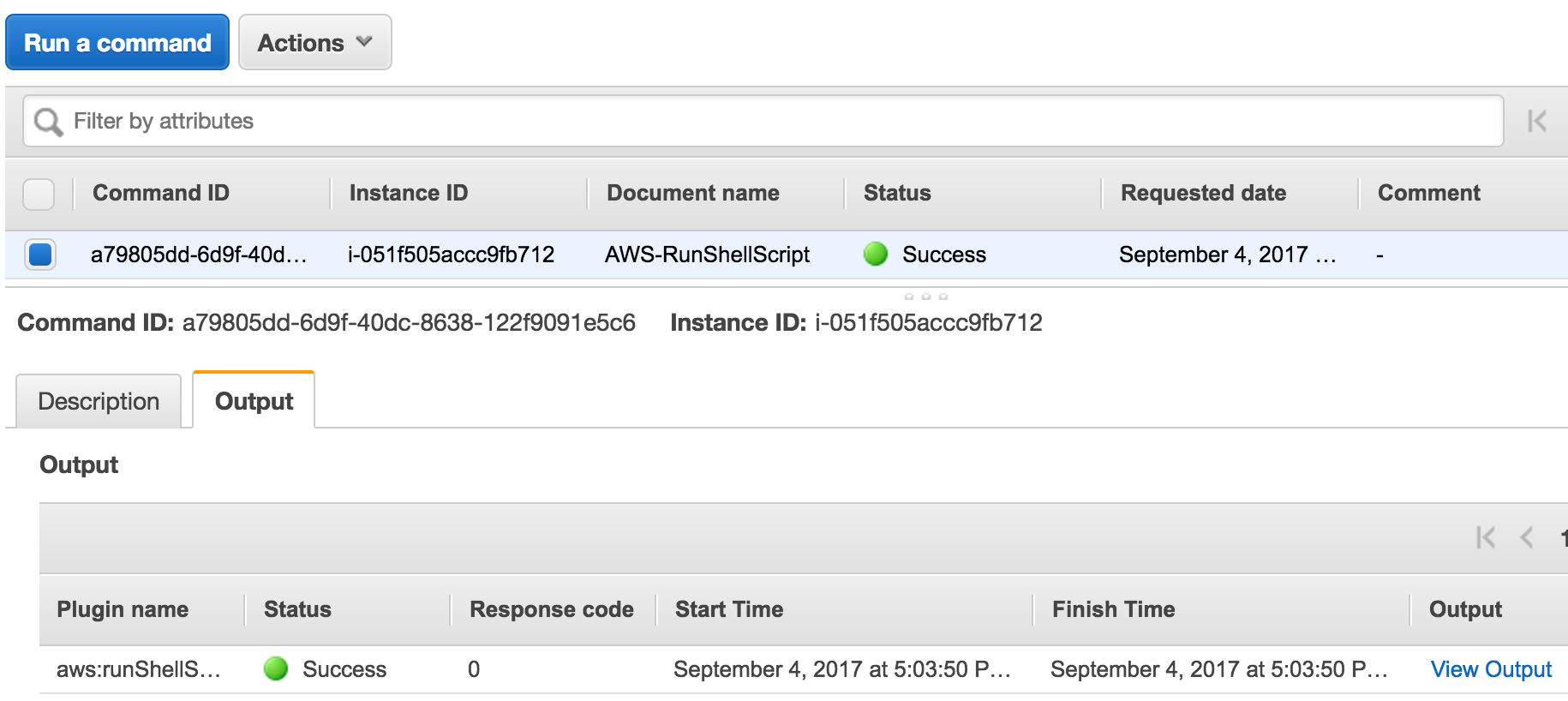Click green status icon beside aws:runShellScript plugin
Image resolution: width=1568 pixels, height=701 pixels.
[276, 668]
